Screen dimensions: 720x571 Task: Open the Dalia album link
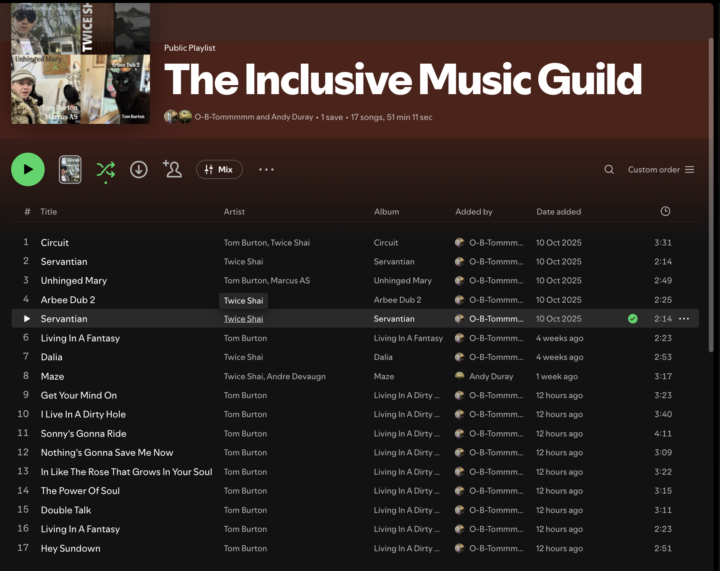coord(383,357)
